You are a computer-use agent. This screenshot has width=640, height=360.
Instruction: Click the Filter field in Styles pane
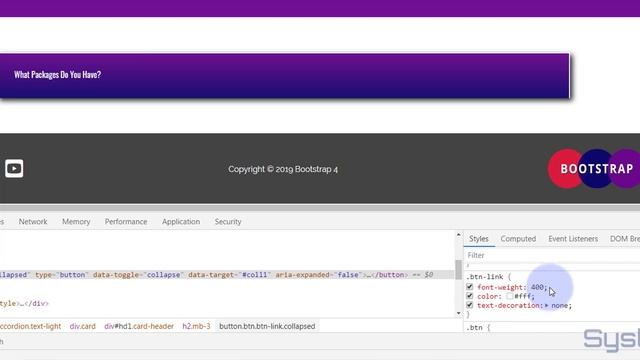[x=552, y=256]
